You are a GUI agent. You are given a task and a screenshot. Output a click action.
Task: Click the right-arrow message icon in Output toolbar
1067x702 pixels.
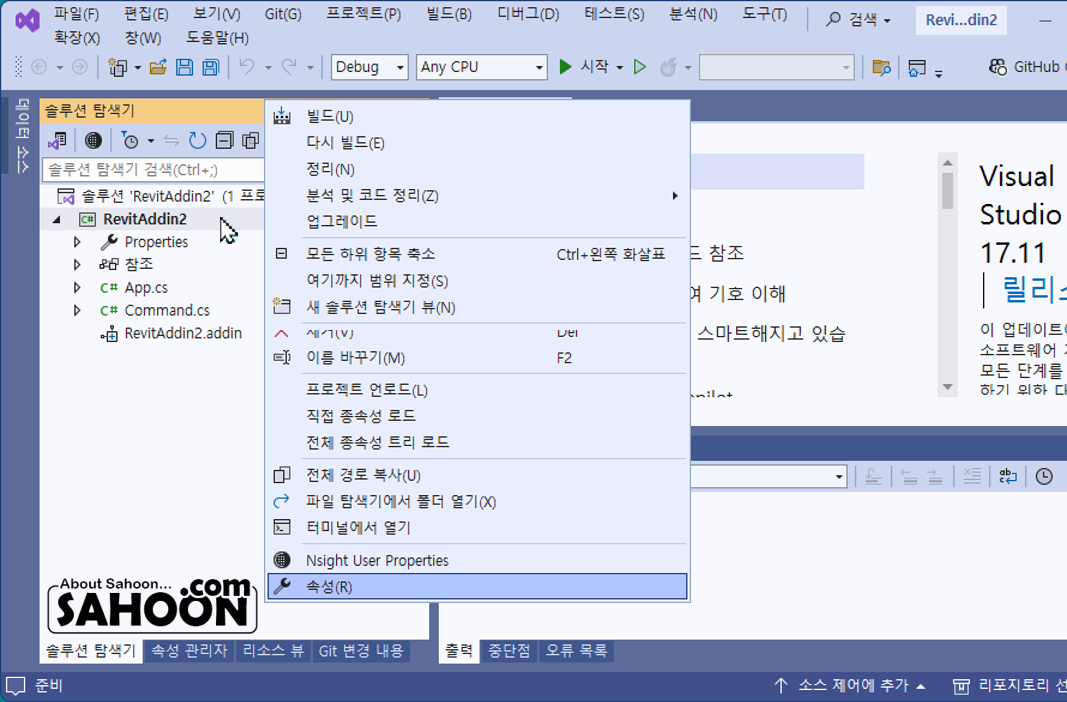pyautogui.click(x=935, y=476)
